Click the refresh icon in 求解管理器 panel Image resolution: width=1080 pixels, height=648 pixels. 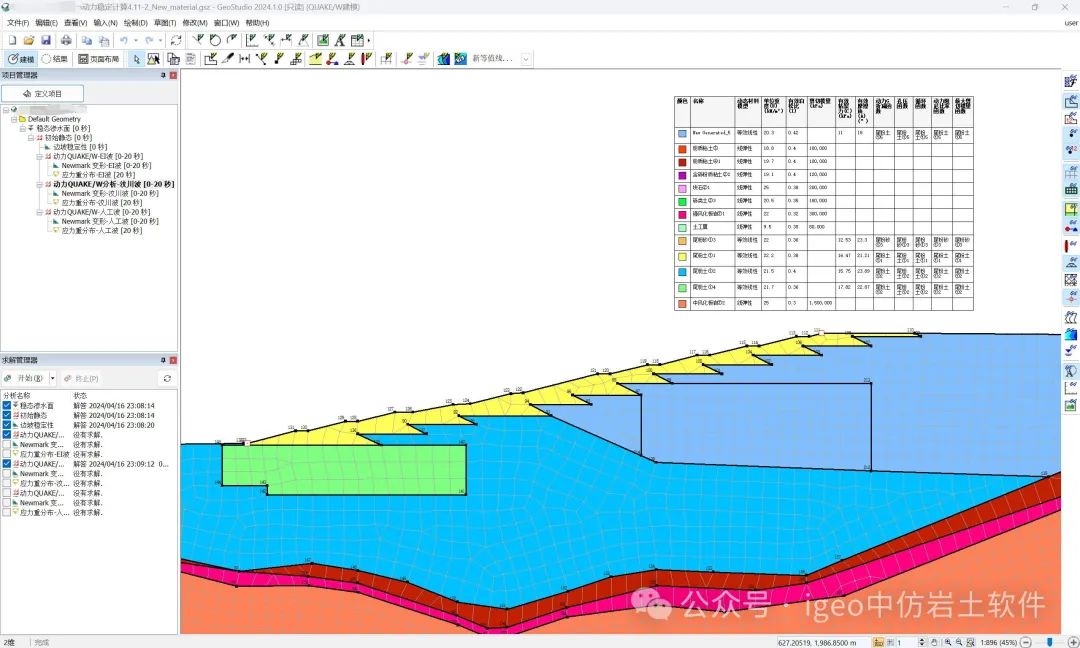click(167, 379)
